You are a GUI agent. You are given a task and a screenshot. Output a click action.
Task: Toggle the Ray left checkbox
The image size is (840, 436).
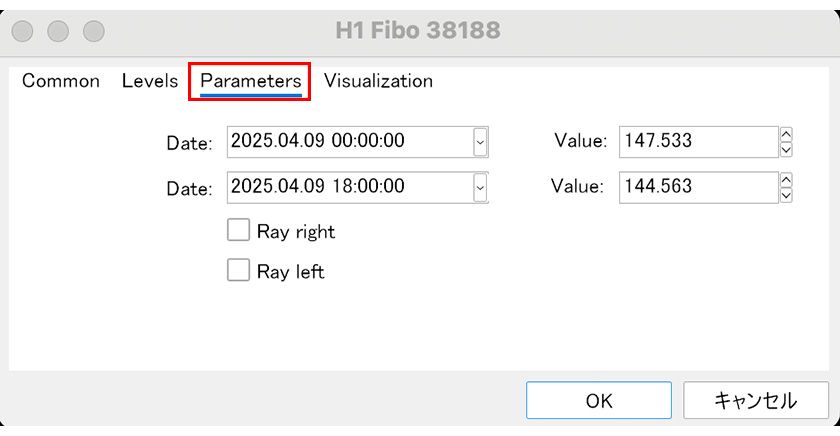tap(238, 270)
